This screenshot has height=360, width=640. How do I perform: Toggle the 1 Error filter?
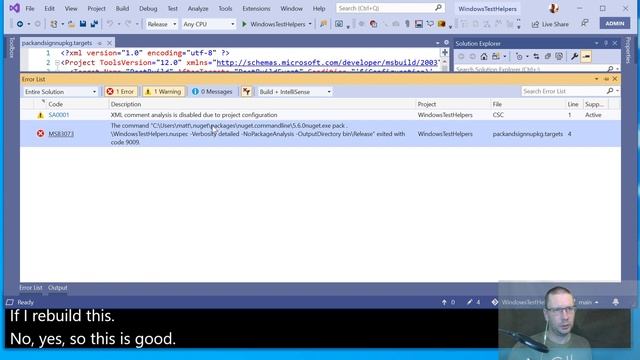(120, 91)
